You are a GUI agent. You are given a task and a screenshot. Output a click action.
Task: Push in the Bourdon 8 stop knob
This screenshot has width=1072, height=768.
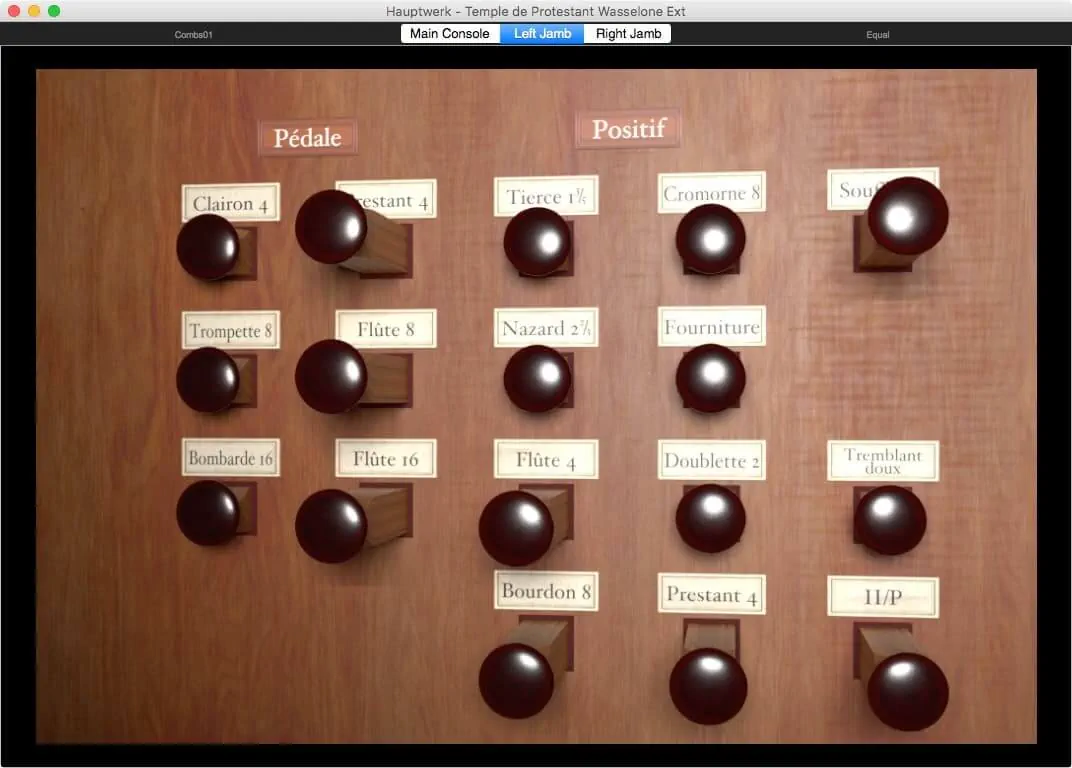coord(516,681)
